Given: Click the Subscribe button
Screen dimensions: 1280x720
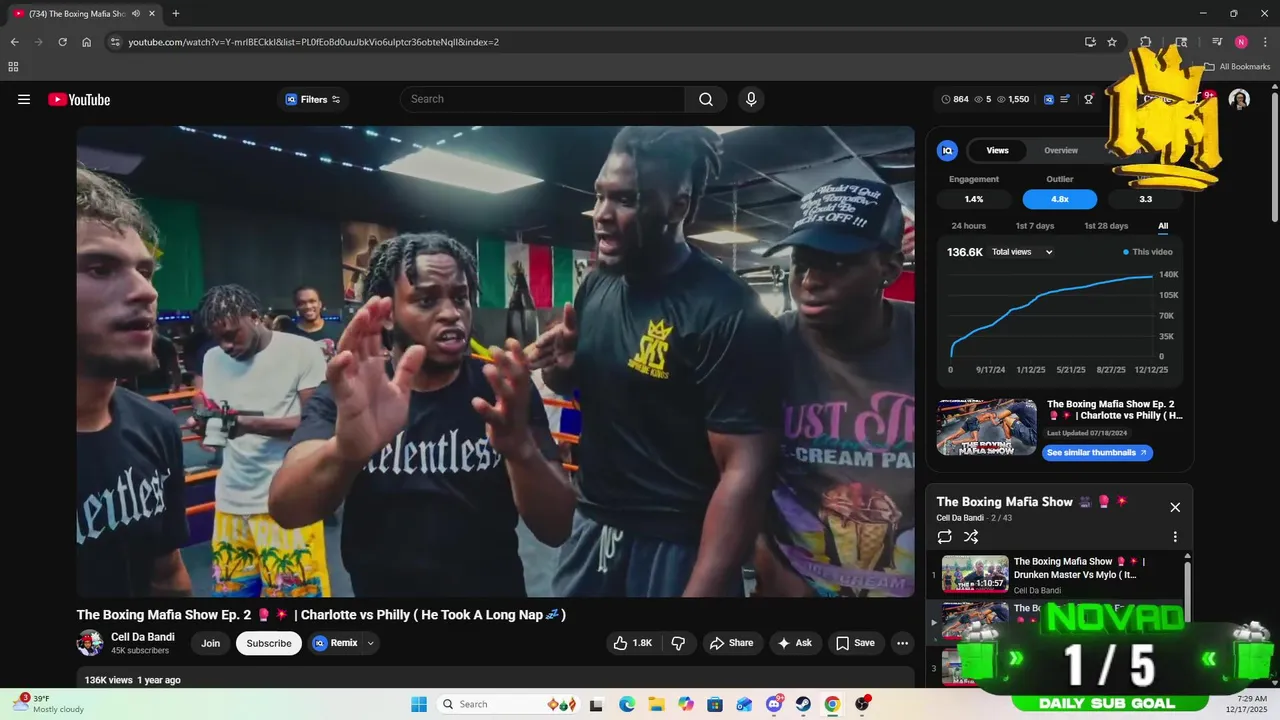Looking at the screenshot, I should (269, 643).
